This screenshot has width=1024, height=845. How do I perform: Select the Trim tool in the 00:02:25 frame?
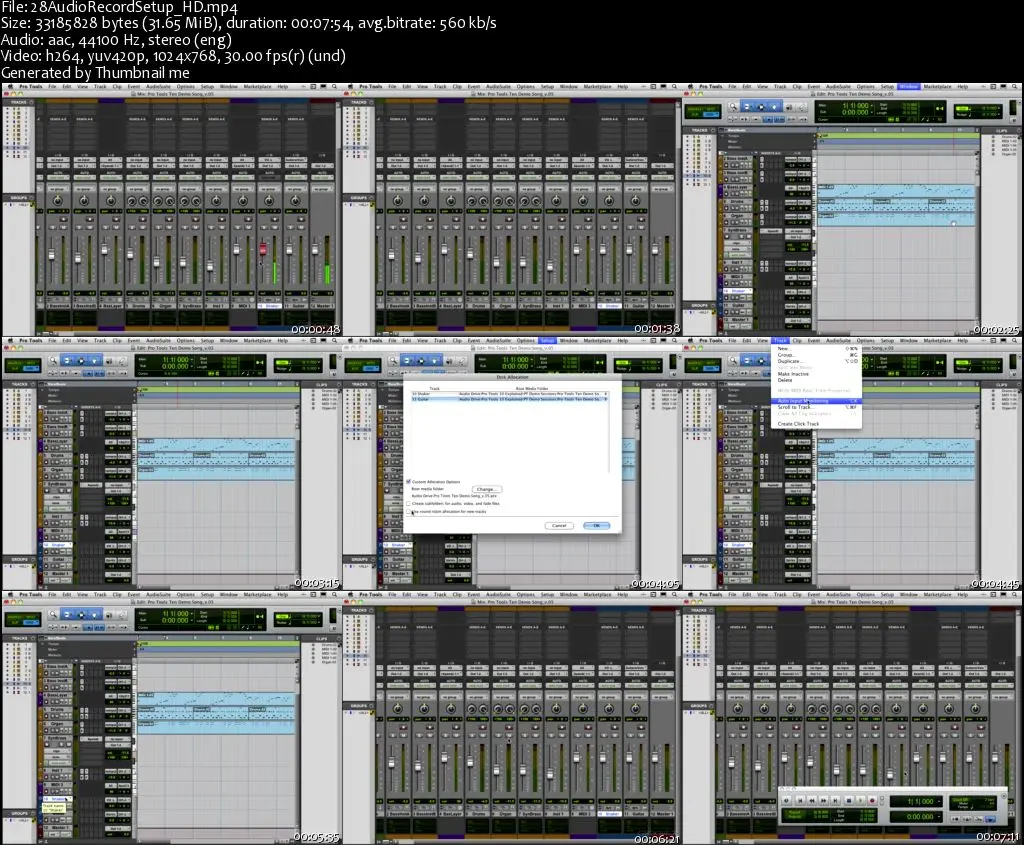[748, 106]
